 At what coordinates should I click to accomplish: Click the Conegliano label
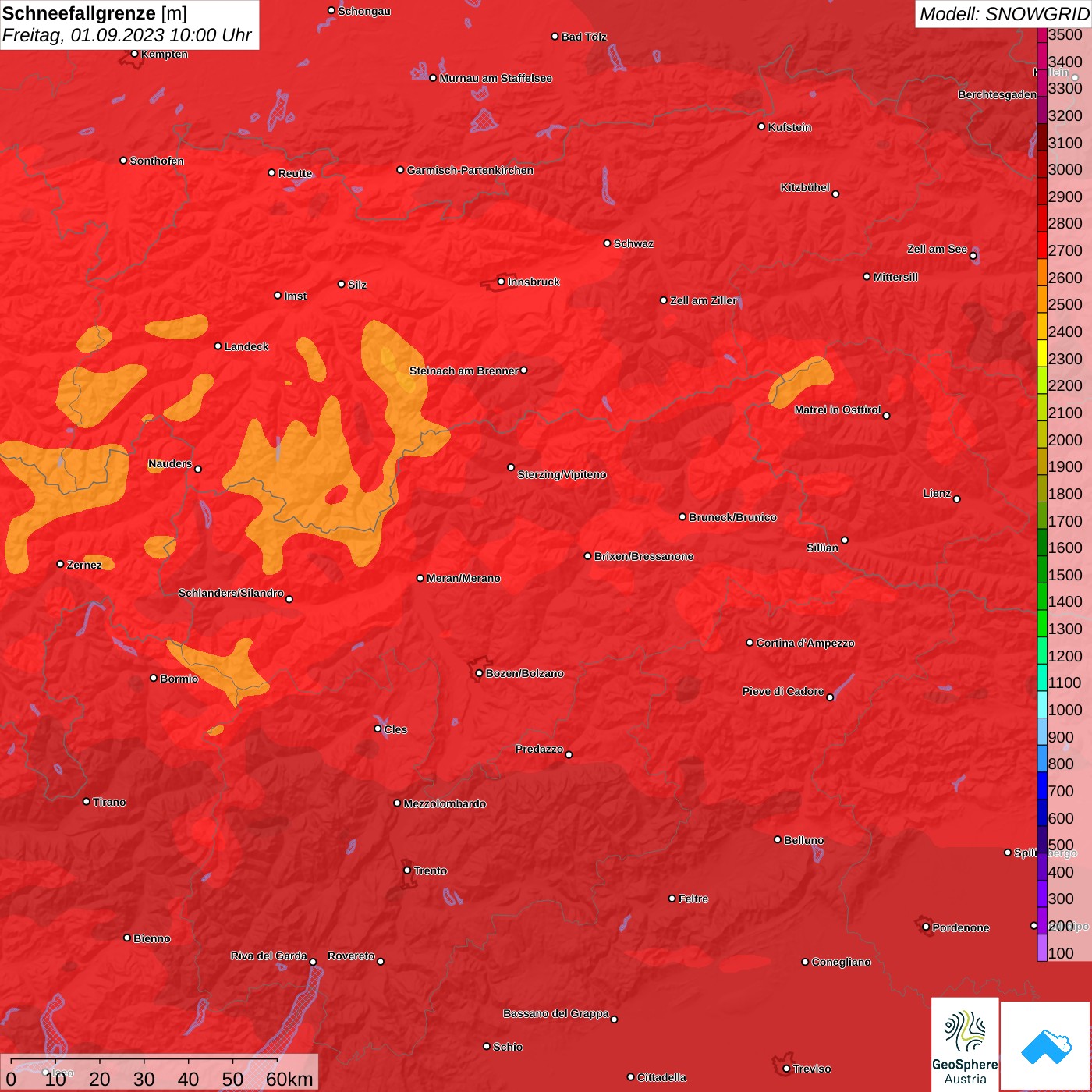(x=841, y=962)
